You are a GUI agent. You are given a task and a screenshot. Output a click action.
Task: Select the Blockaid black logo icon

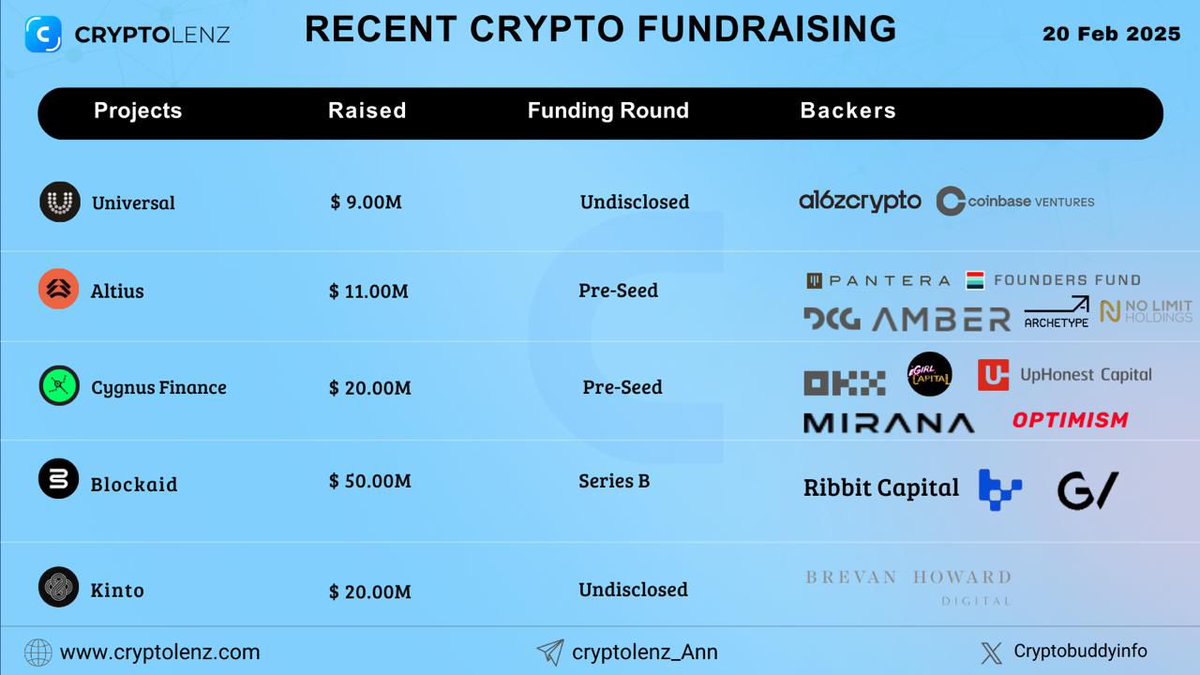(59, 480)
